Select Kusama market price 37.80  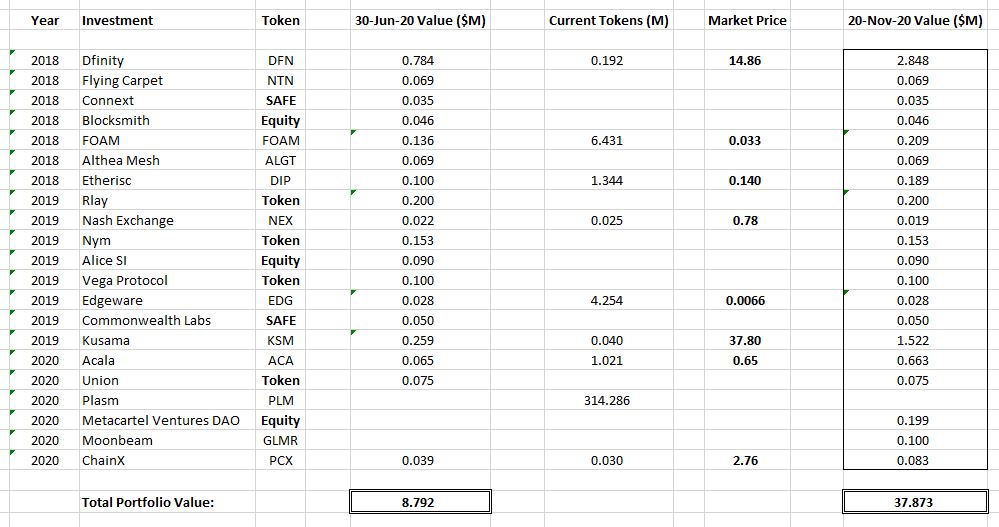point(747,340)
